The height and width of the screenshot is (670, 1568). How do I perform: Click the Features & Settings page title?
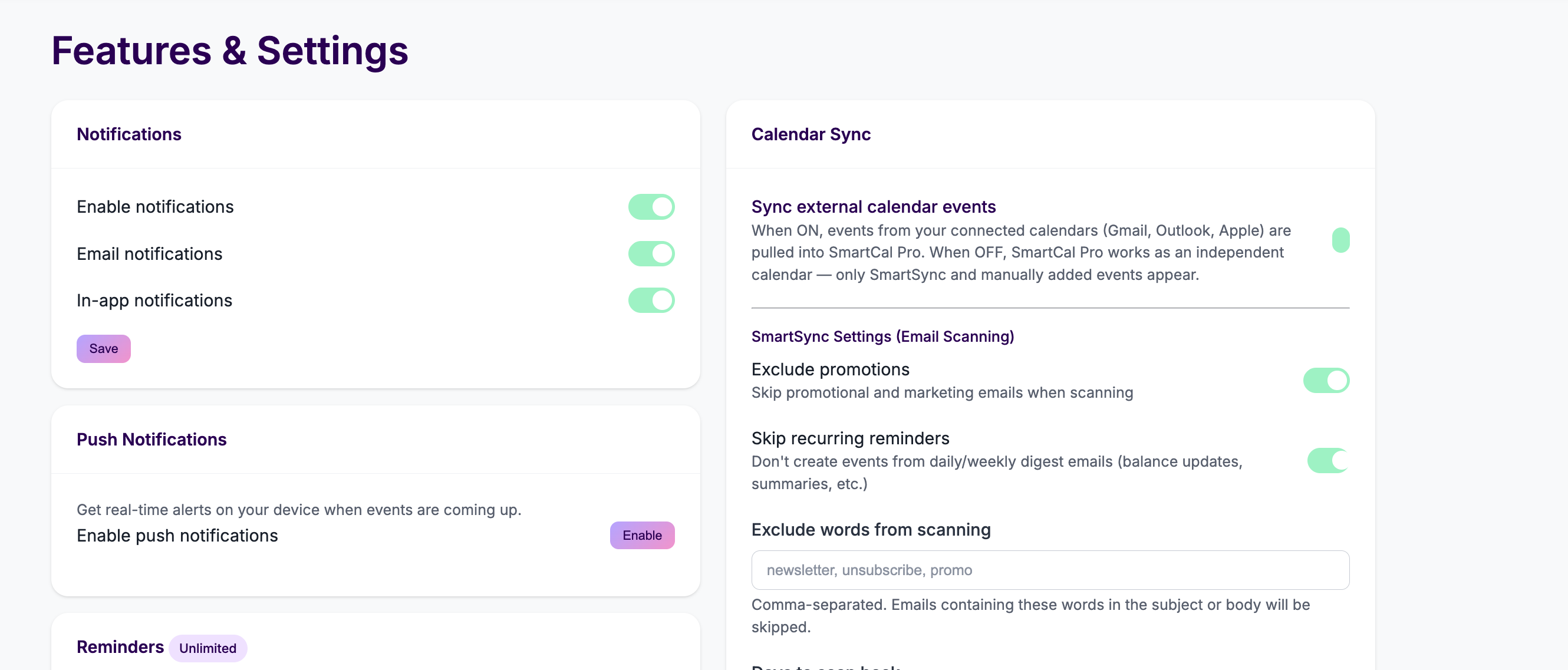(x=229, y=51)
